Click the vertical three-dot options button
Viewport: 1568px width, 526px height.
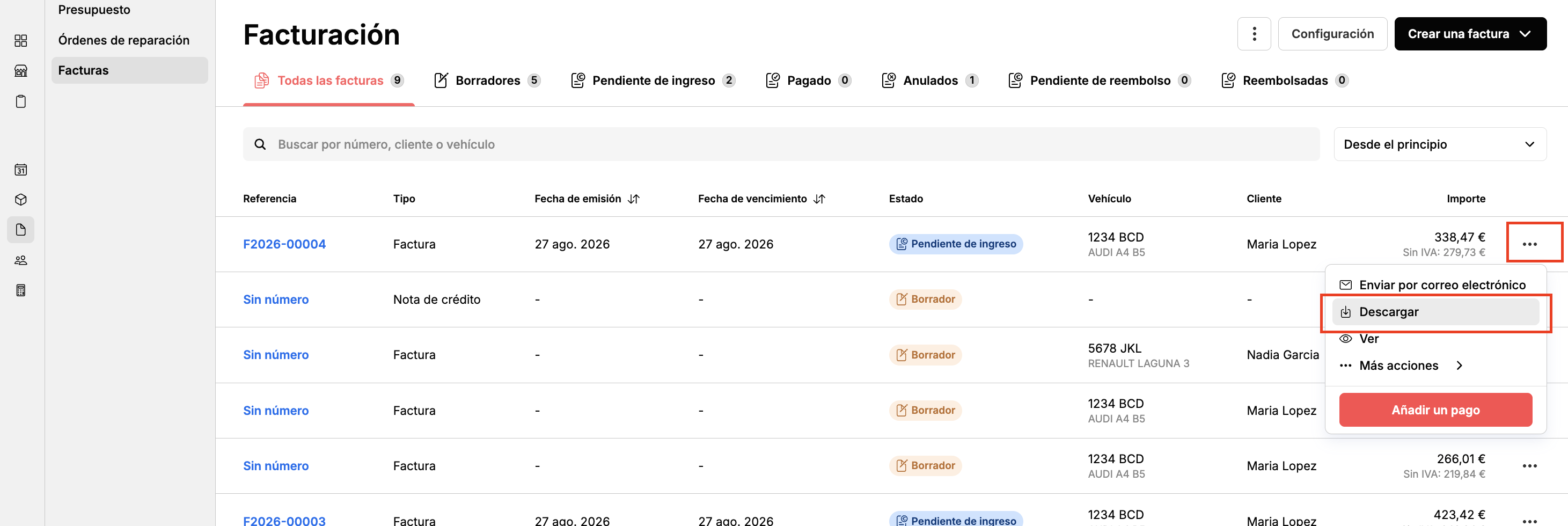(1254, 33)
